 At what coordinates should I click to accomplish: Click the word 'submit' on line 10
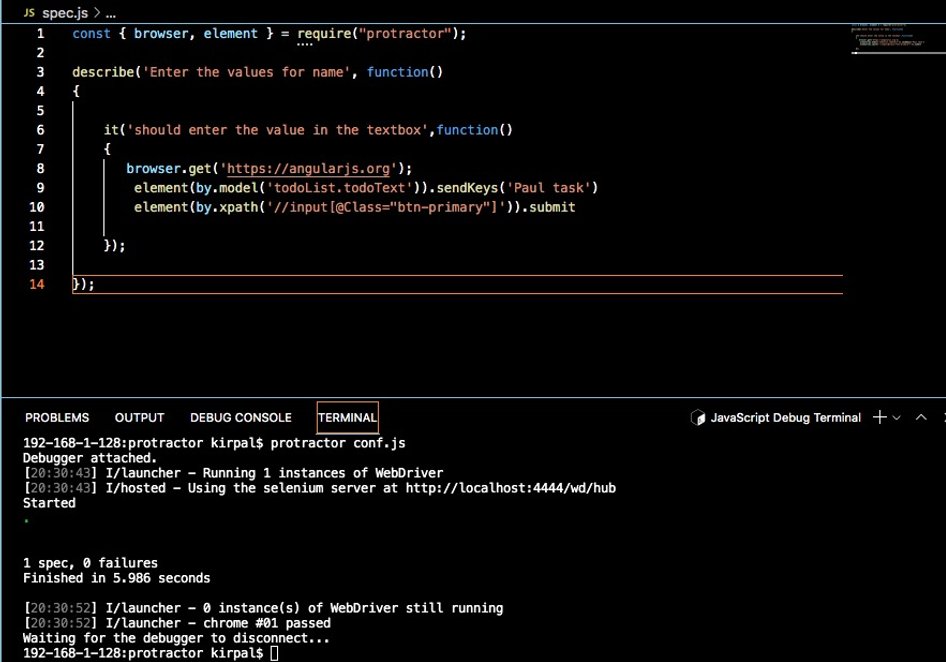(552, 207)
